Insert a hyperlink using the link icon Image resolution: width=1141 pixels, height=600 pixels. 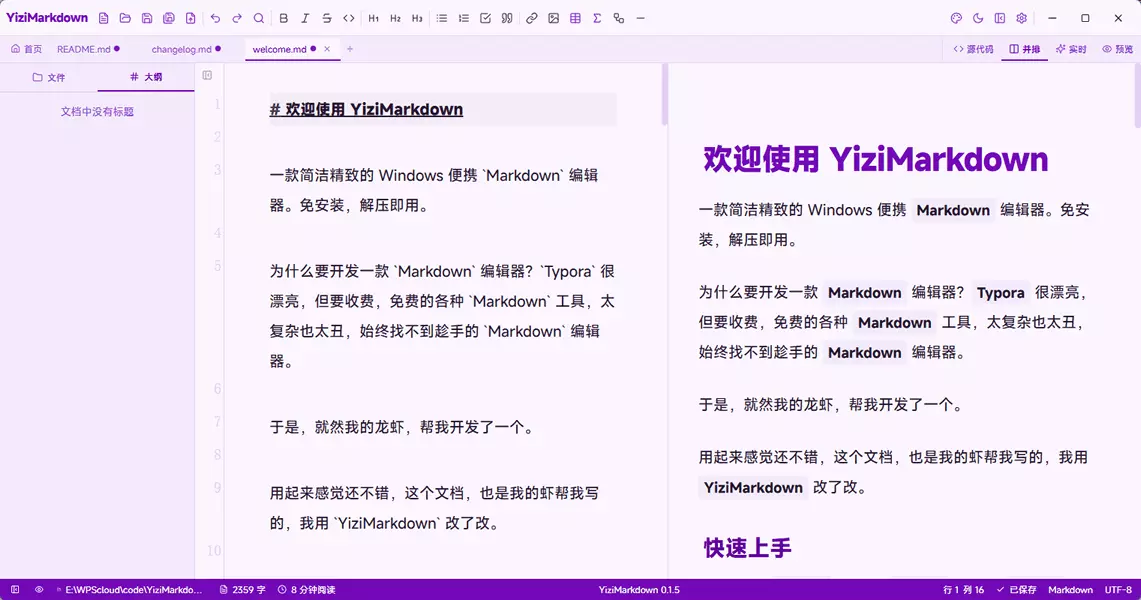point(532,18)
